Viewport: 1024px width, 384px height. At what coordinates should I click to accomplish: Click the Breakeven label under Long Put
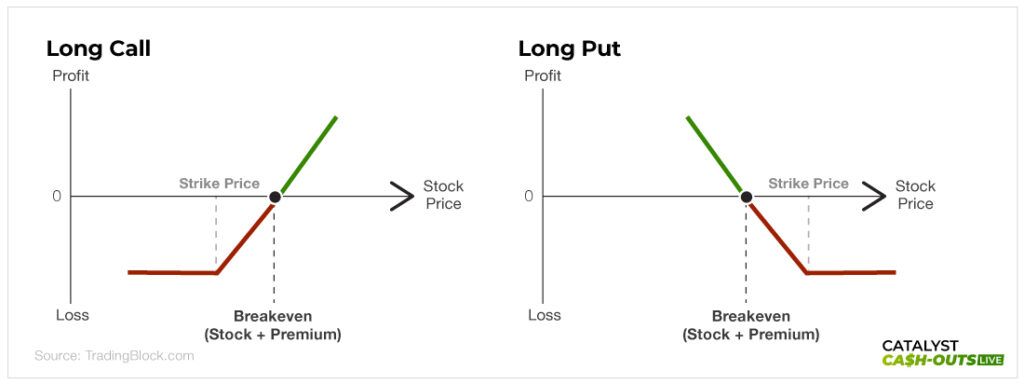pyautogui.click(x=750, y=316)
